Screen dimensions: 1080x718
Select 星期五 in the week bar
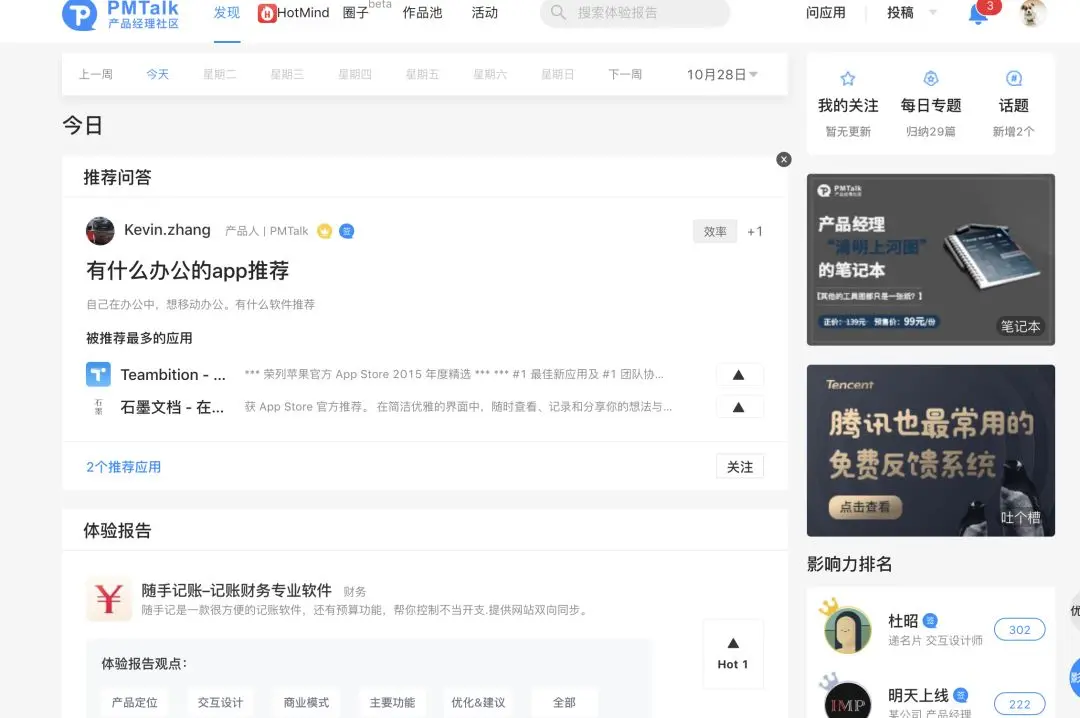(422, 74)
